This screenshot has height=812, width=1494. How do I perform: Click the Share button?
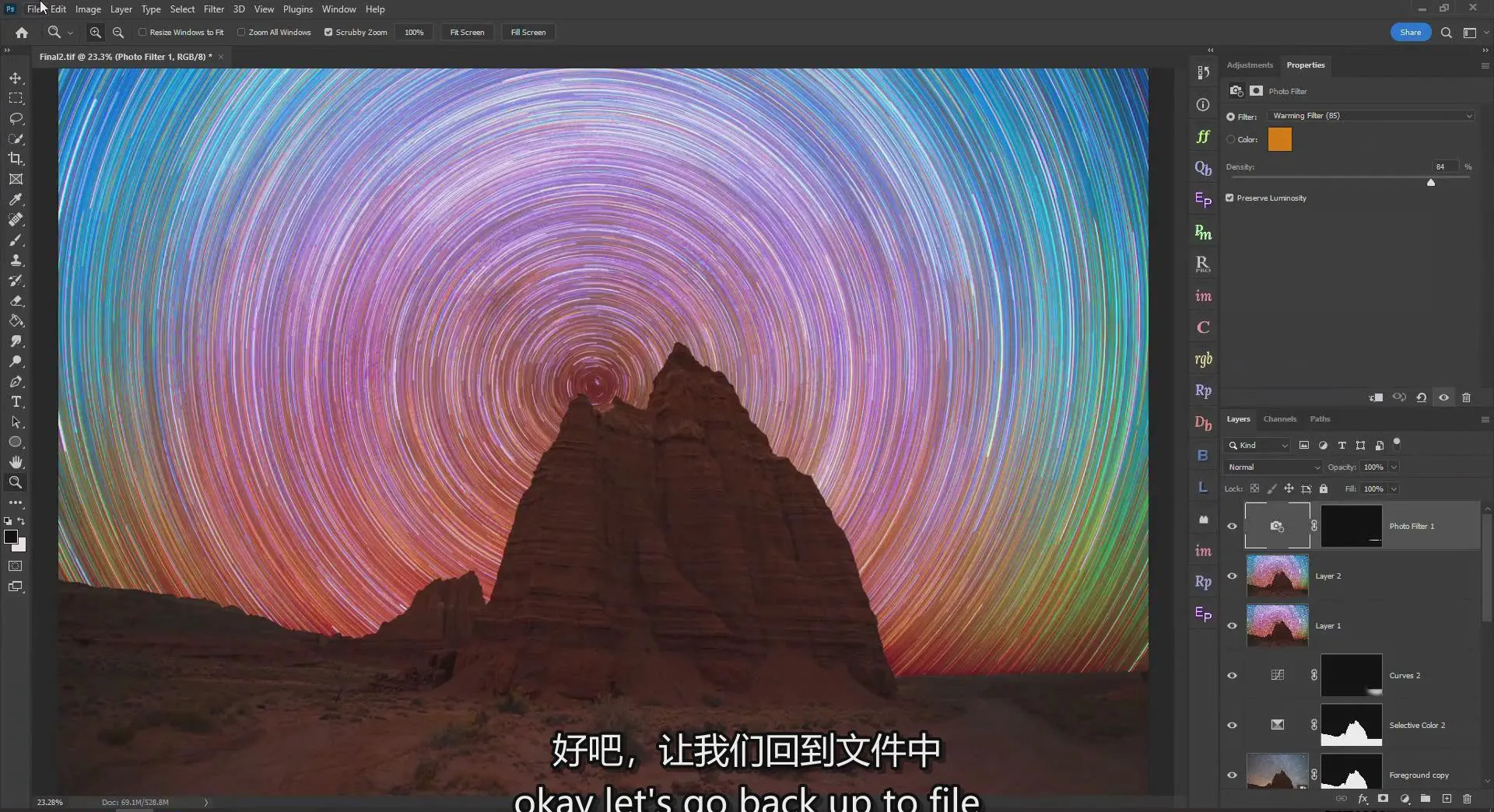pyautogui.click(x=1410, y=33)
